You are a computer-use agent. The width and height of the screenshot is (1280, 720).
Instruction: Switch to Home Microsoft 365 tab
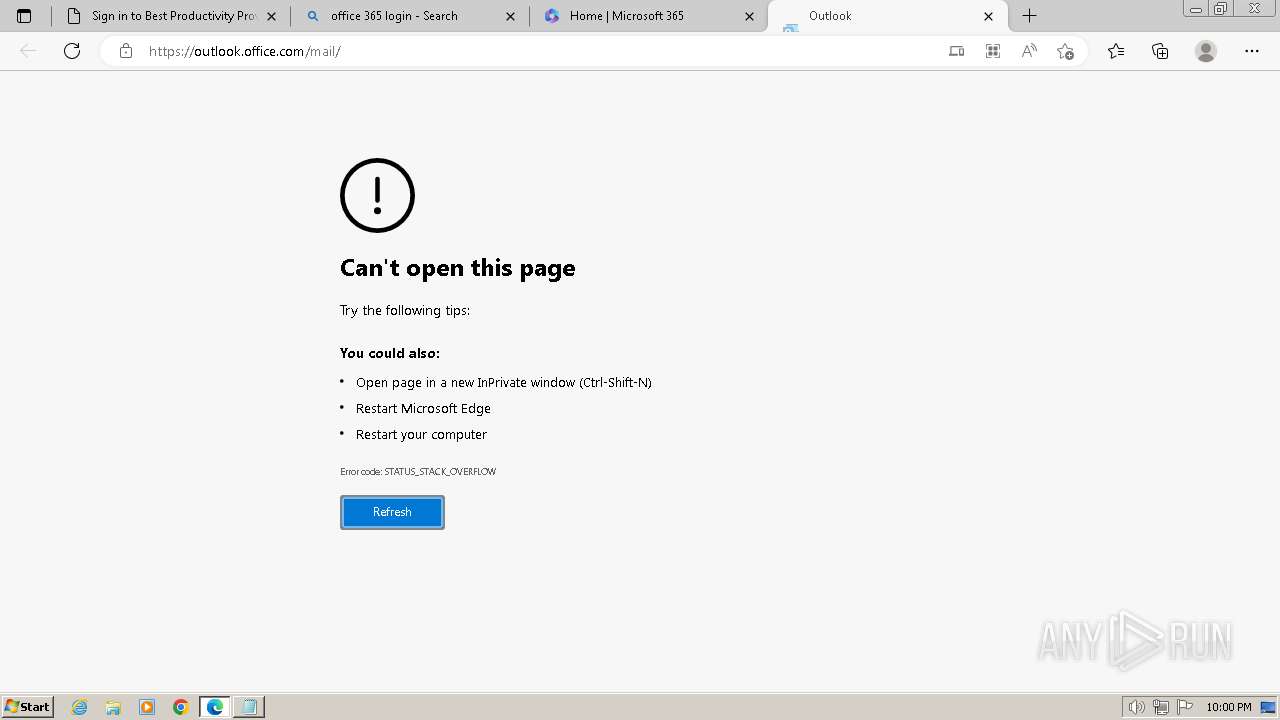648,16
